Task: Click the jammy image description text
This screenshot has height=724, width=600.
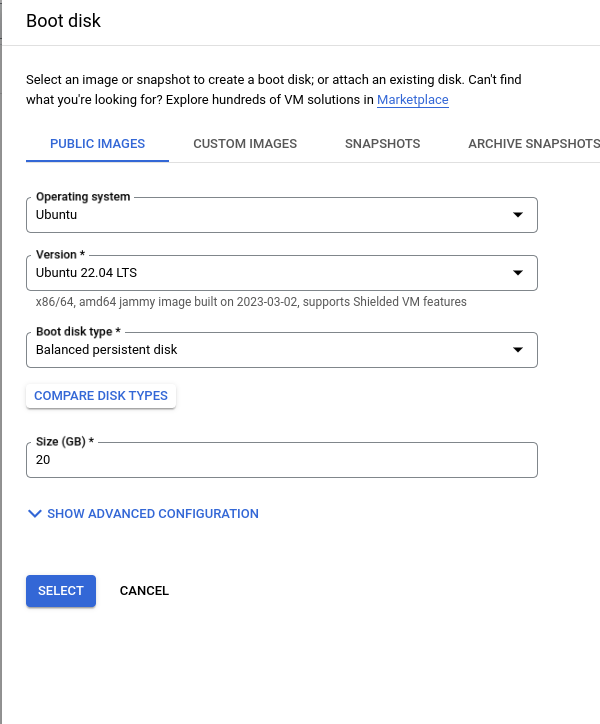Action: [251, 302]
